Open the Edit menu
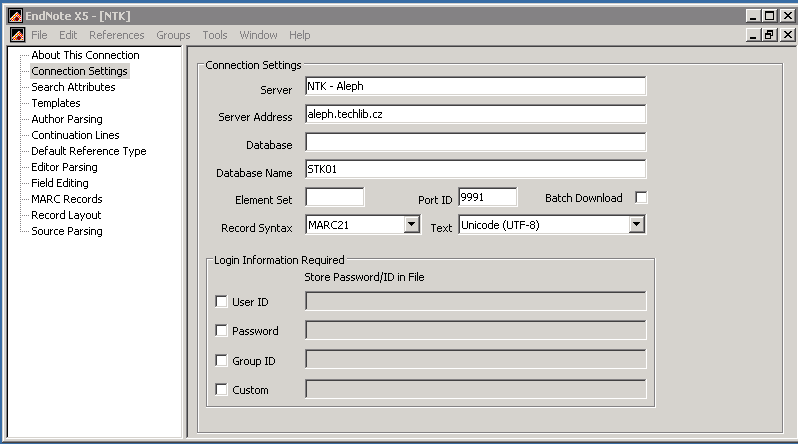The height and width of the screenshot is (444, 798). coord(68,35)
